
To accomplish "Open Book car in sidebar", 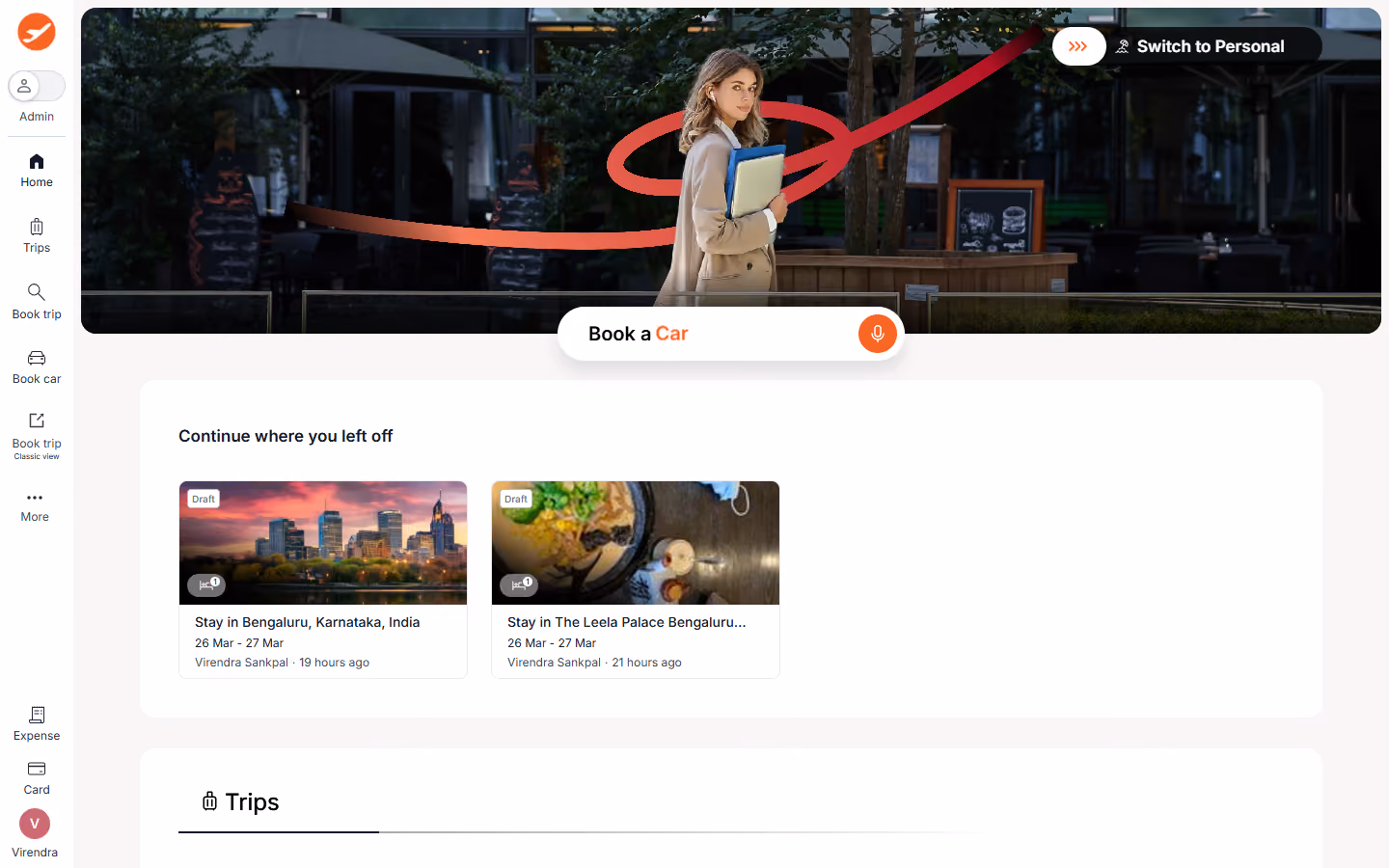I will coord(37,366).
